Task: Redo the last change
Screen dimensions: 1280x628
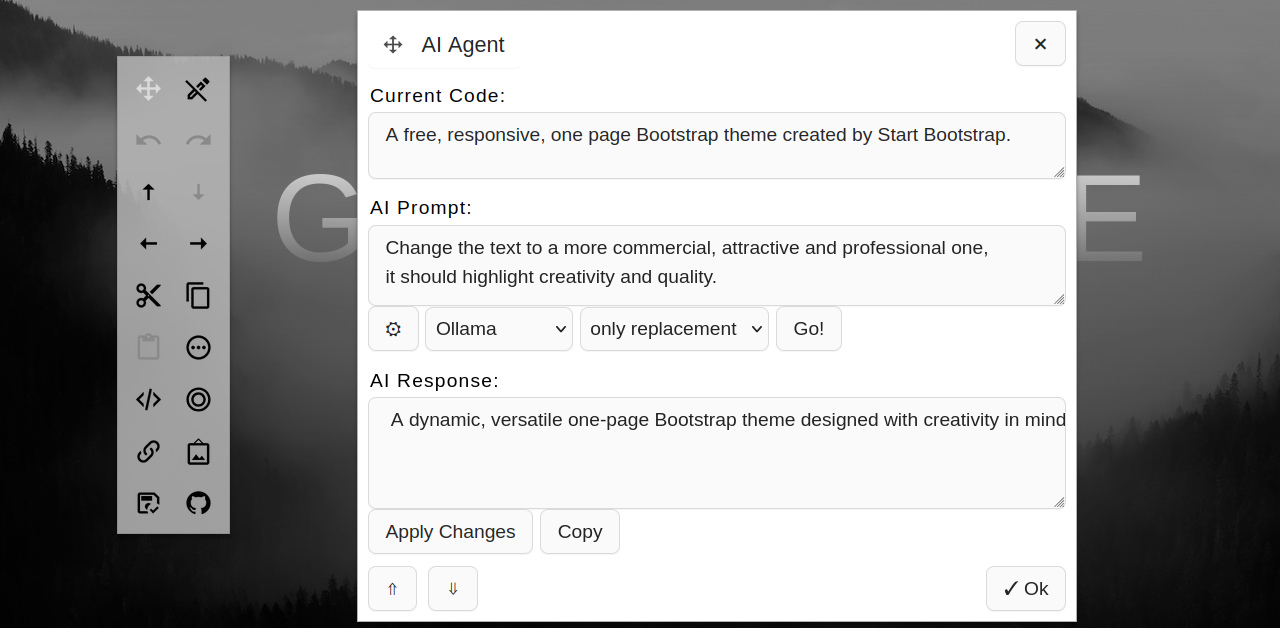Action: [198, 140]
